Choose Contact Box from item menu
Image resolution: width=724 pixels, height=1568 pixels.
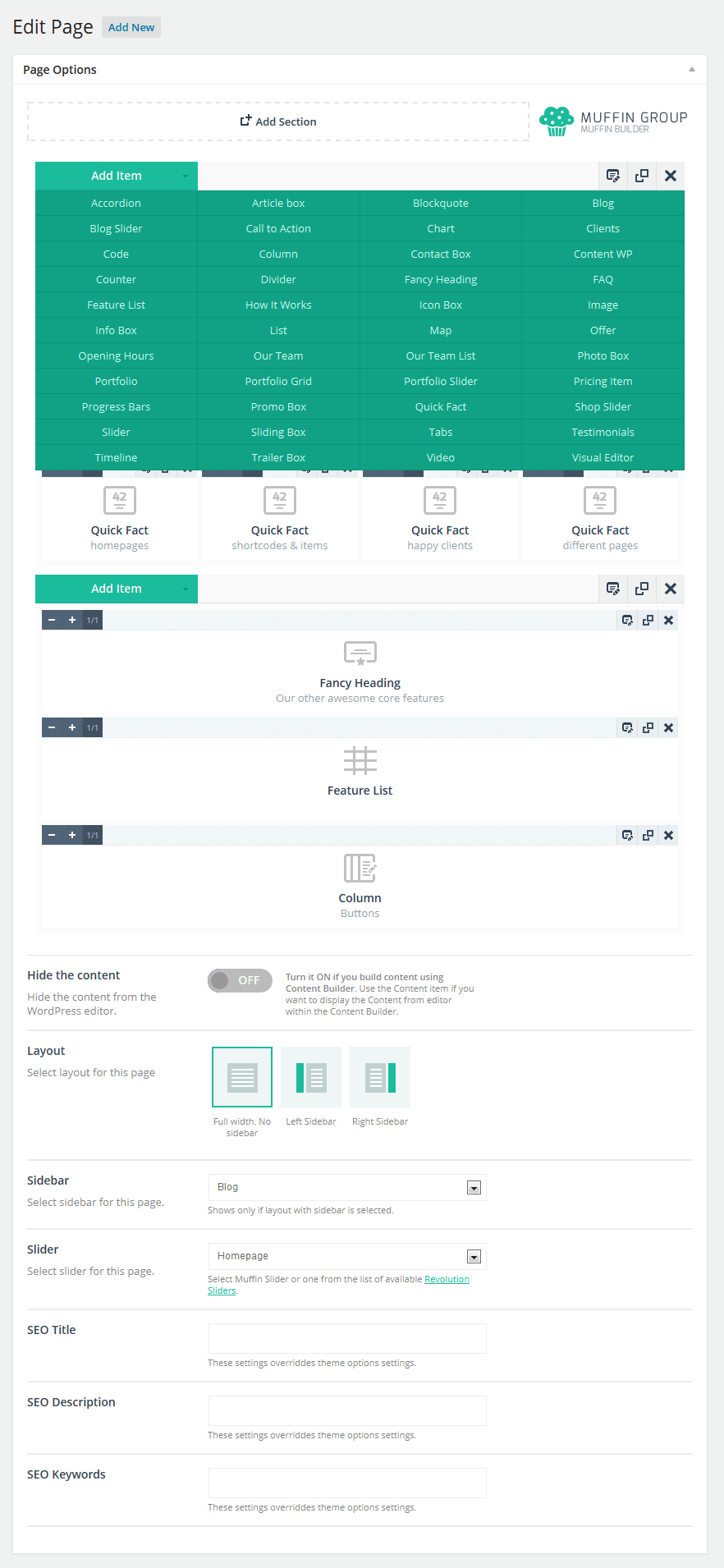tap(441, 254)
